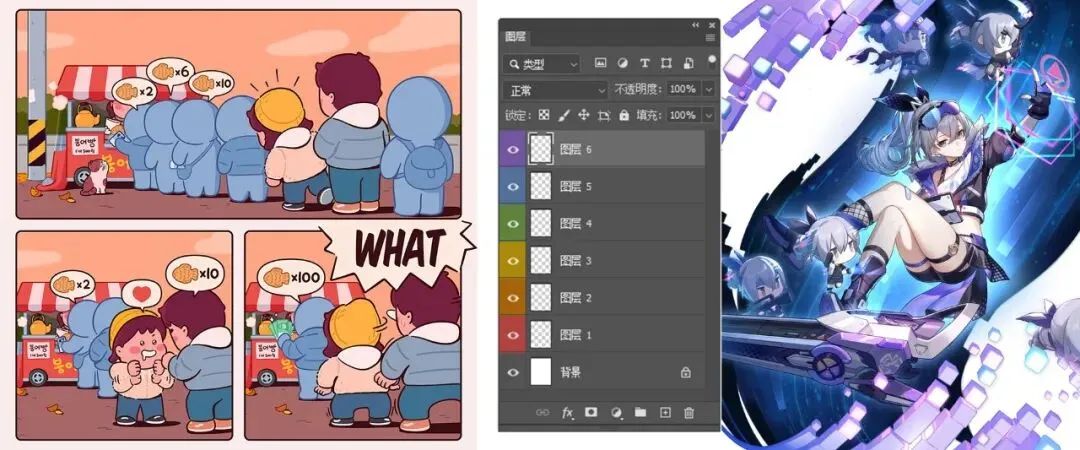1080x450 pixels.
Task: Click the lock position move icon
Action: coord(584,115)
